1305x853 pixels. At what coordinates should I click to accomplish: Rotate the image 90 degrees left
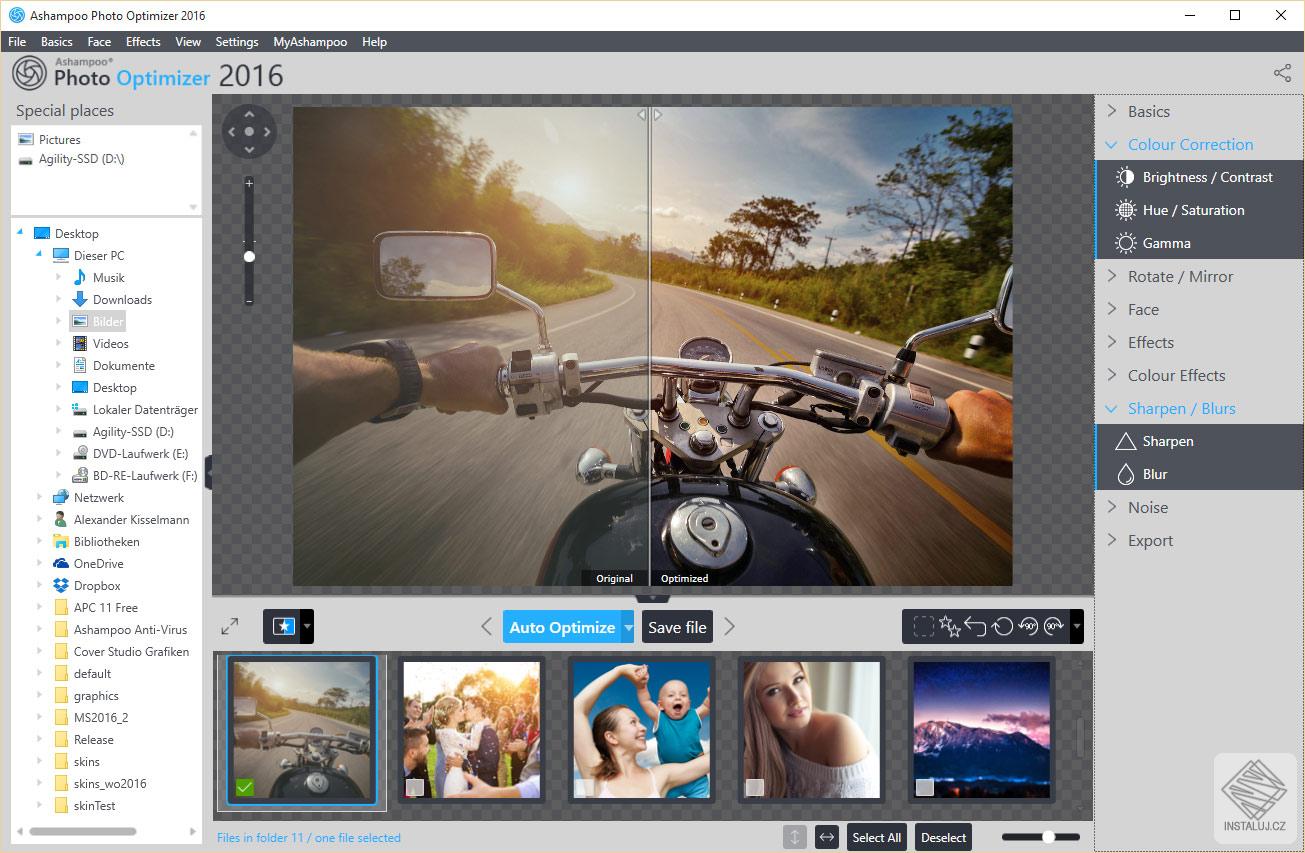pyautogui.click(x=1029, y=626)
